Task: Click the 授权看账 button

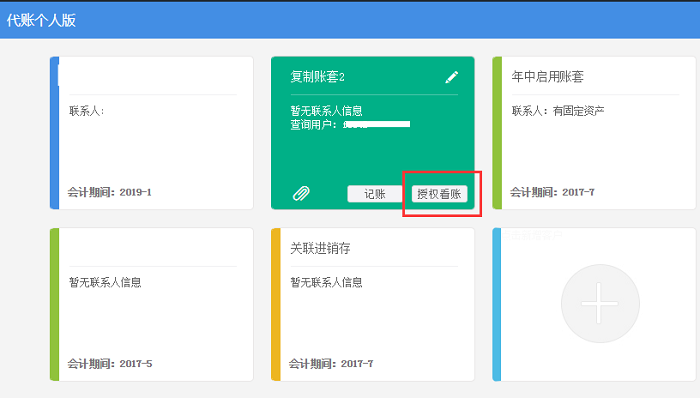Action: (439, 194)
